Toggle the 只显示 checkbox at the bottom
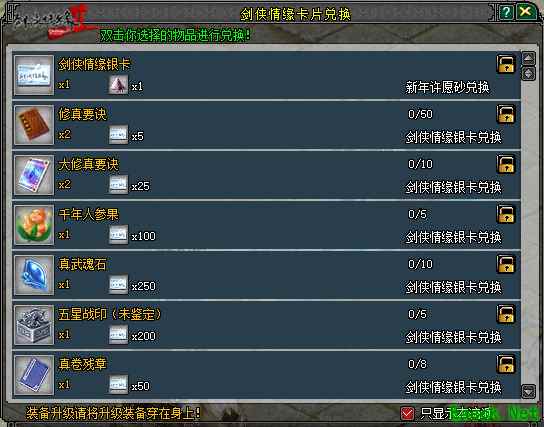The image size is (544, 427). 407,413
